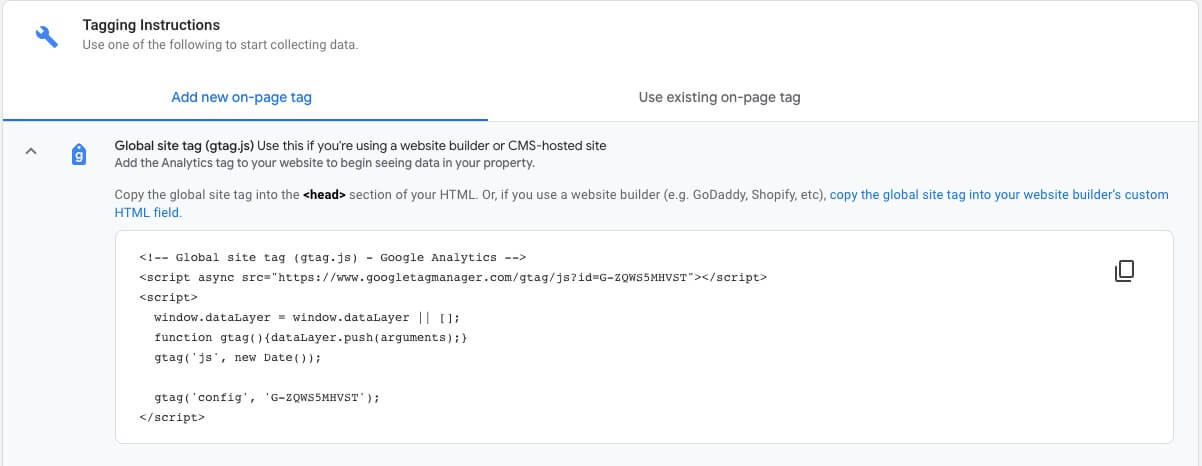Open the website builder's custom HTML field link

click(x=998, y=195)
